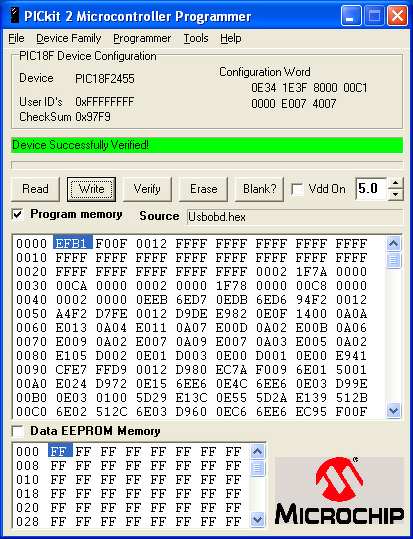Click the configuration word 1E3F
Viewport: 413px width, 539px height.
(294, 88)
